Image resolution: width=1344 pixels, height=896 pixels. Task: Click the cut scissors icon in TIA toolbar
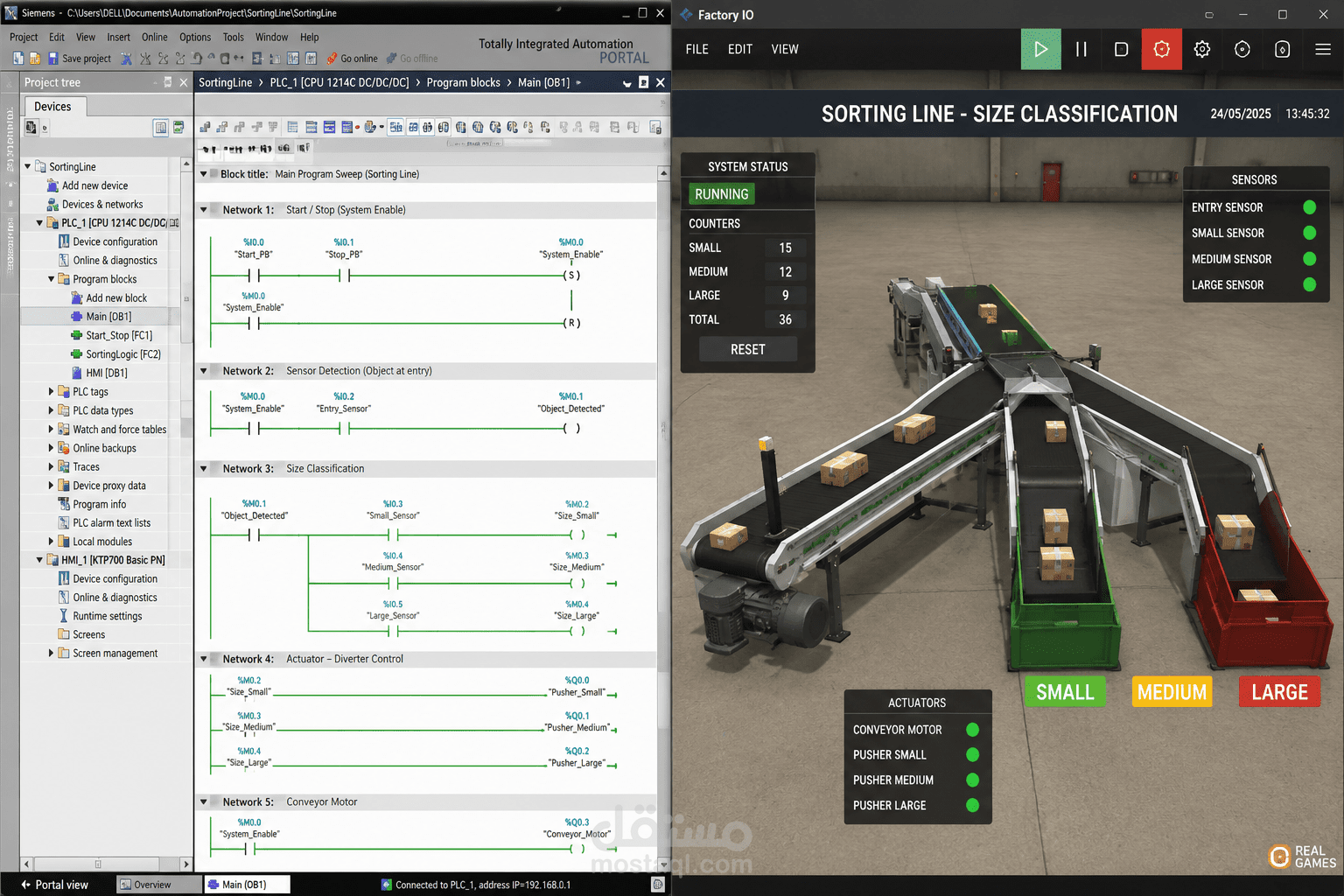(127, 59)
